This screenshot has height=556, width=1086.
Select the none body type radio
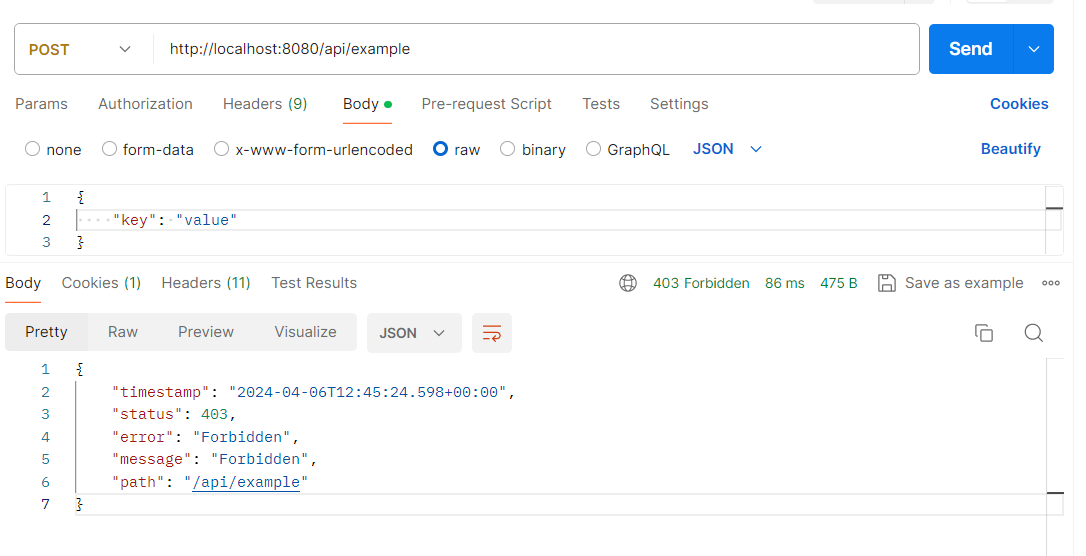pos(33,149)
